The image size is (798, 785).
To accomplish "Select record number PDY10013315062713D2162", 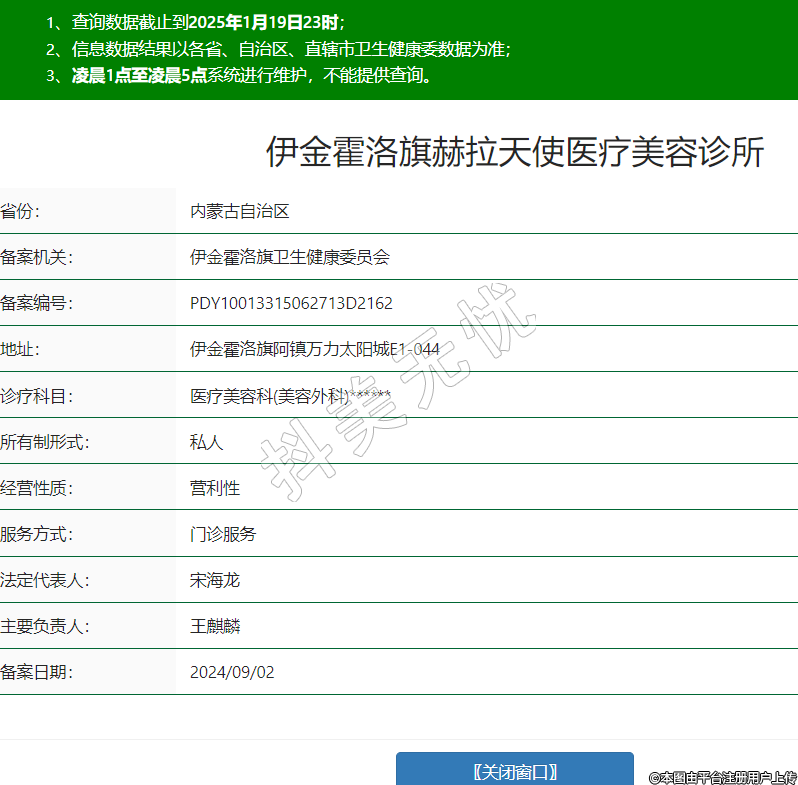I will click(291, 303).
